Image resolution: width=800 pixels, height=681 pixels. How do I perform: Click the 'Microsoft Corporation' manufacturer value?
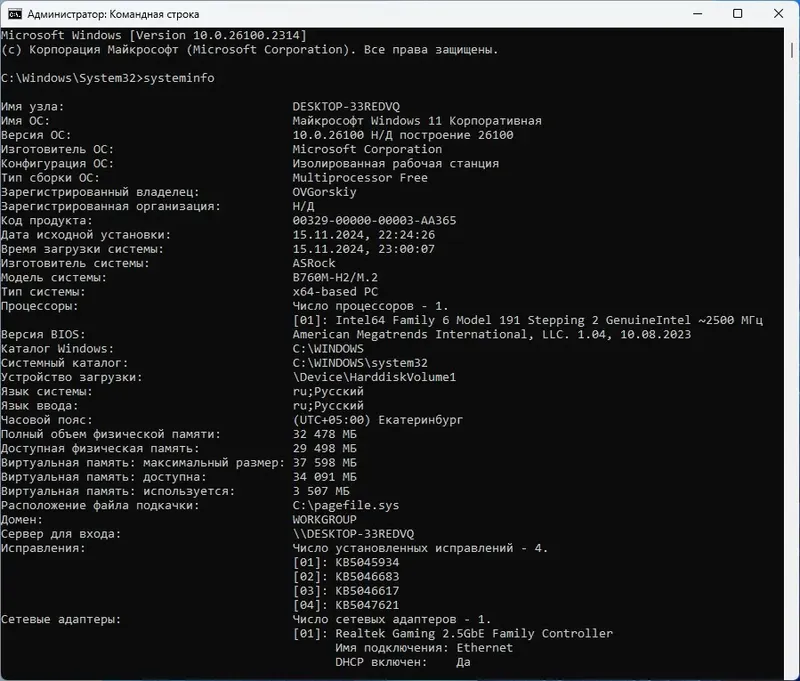367,149
